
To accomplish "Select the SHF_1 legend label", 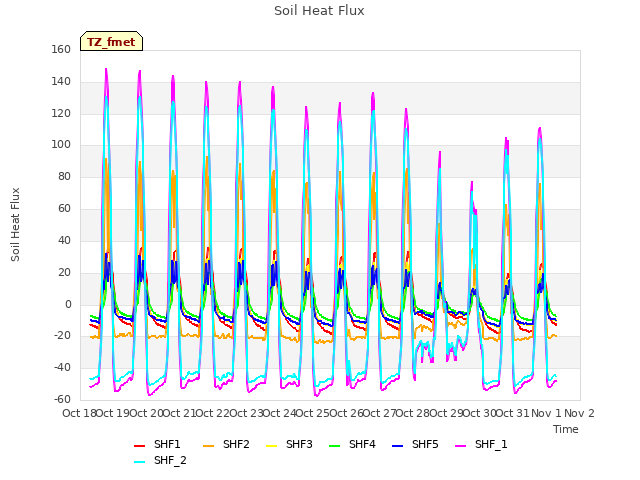I will 491,444.
